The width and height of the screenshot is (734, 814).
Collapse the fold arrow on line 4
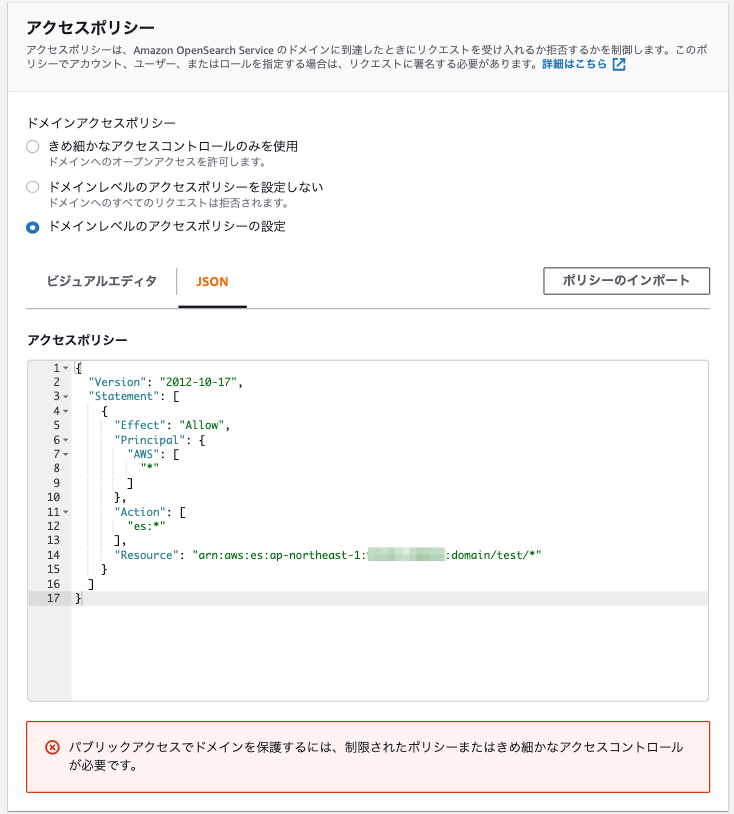[x=66, y=411]
